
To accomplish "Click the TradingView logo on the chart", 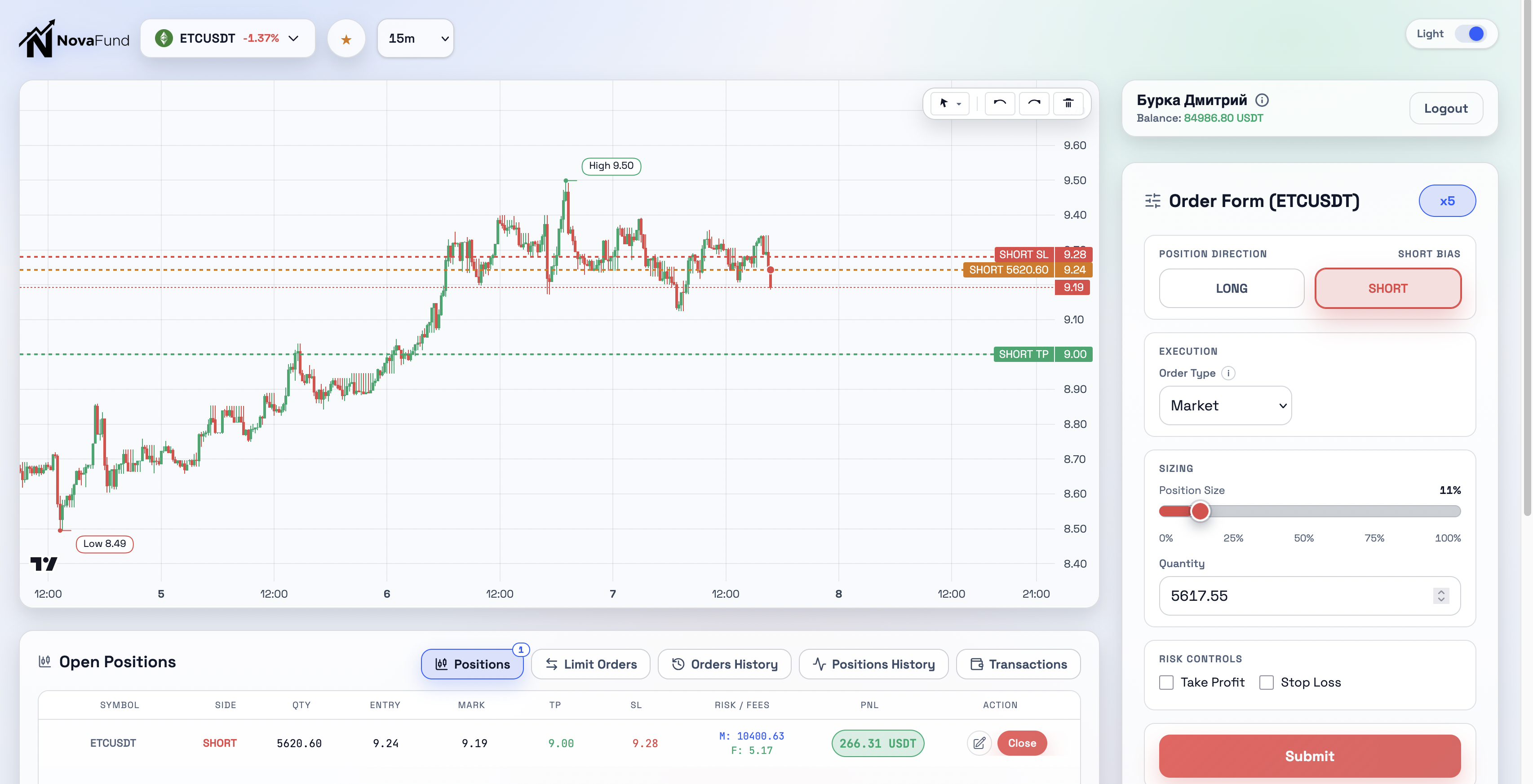I will [x=44, y=564].
